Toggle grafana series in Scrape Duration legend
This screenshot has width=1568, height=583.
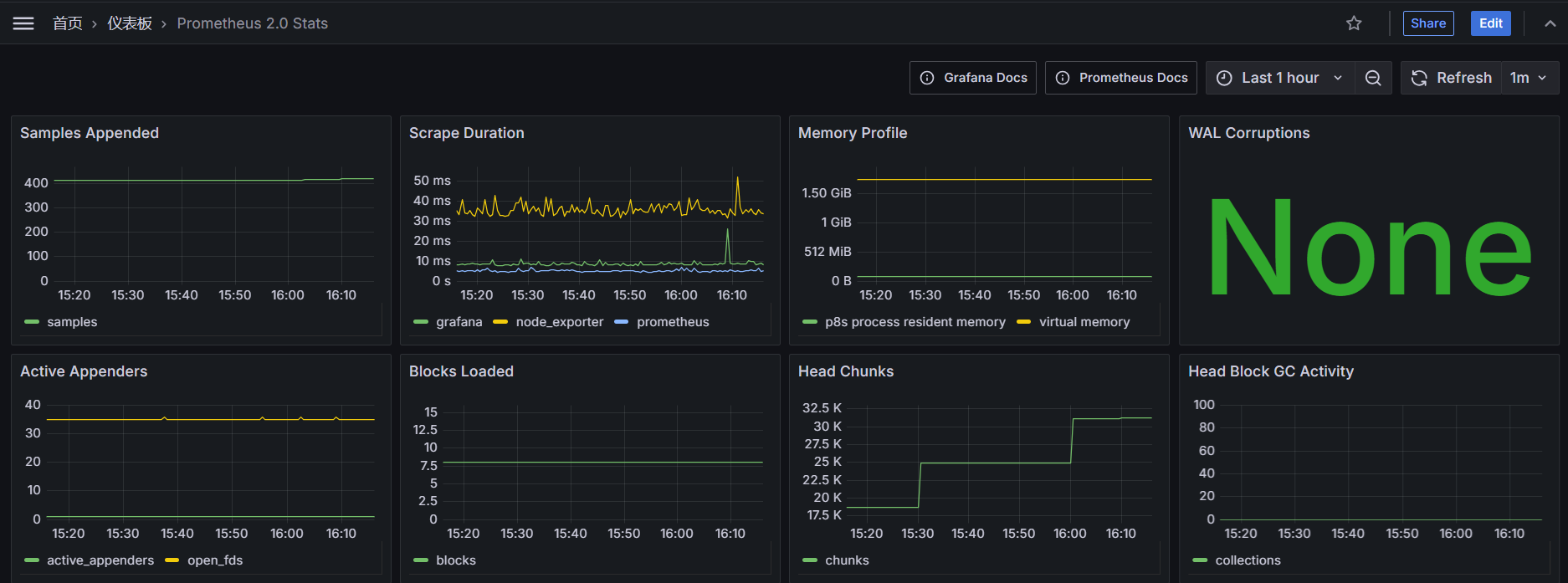[459, 322]
